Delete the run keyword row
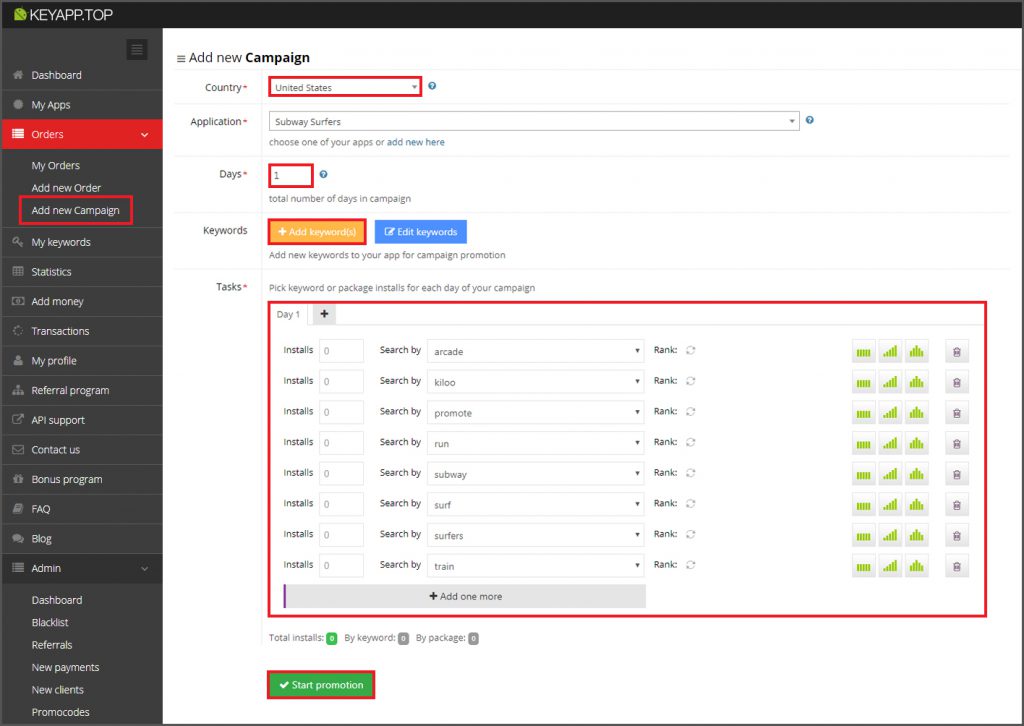1024x726 pixels. [957, 444]
